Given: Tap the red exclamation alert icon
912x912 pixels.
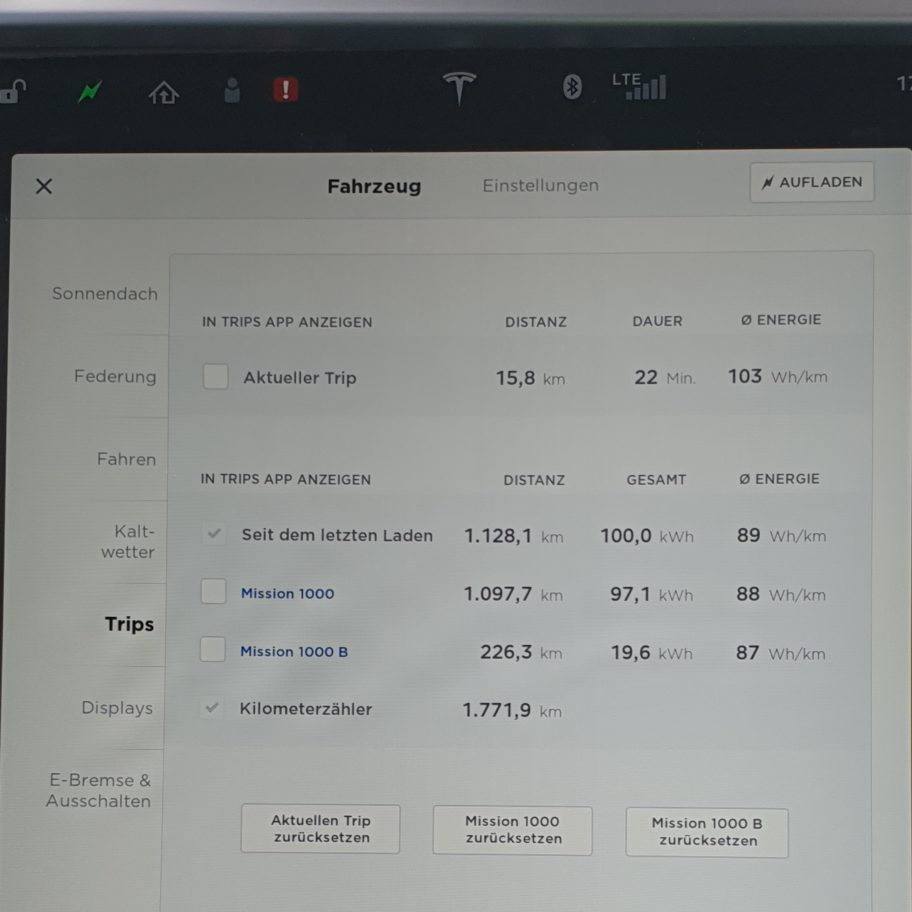Looking at the screenshot, I should 286,90.
